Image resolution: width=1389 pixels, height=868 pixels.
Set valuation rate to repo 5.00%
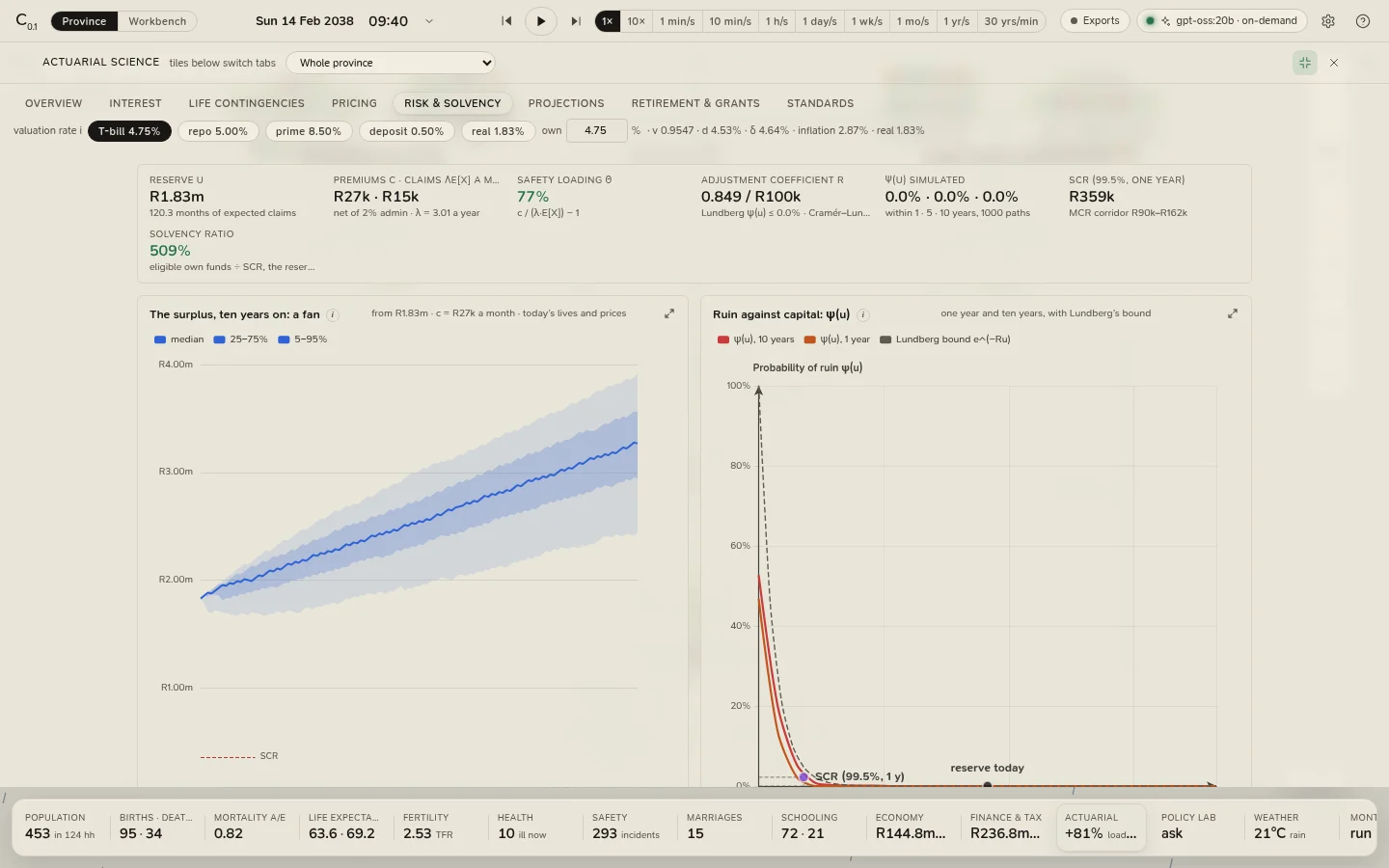(218, 131)
